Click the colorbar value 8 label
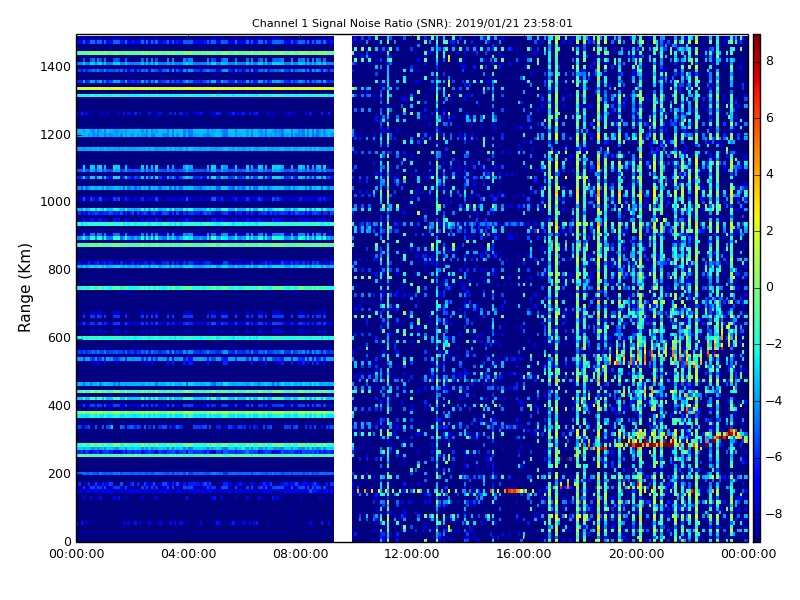 [x=770, y=61]
